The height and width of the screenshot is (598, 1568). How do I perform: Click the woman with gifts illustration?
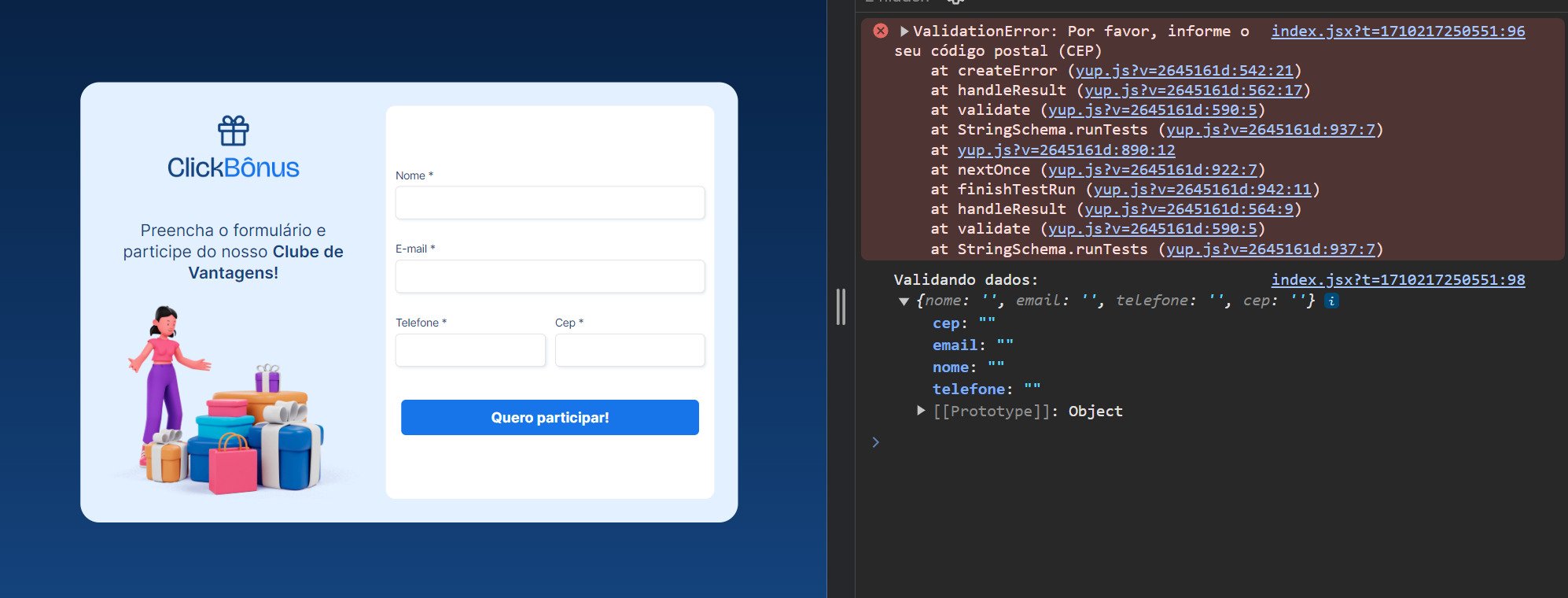226,400
